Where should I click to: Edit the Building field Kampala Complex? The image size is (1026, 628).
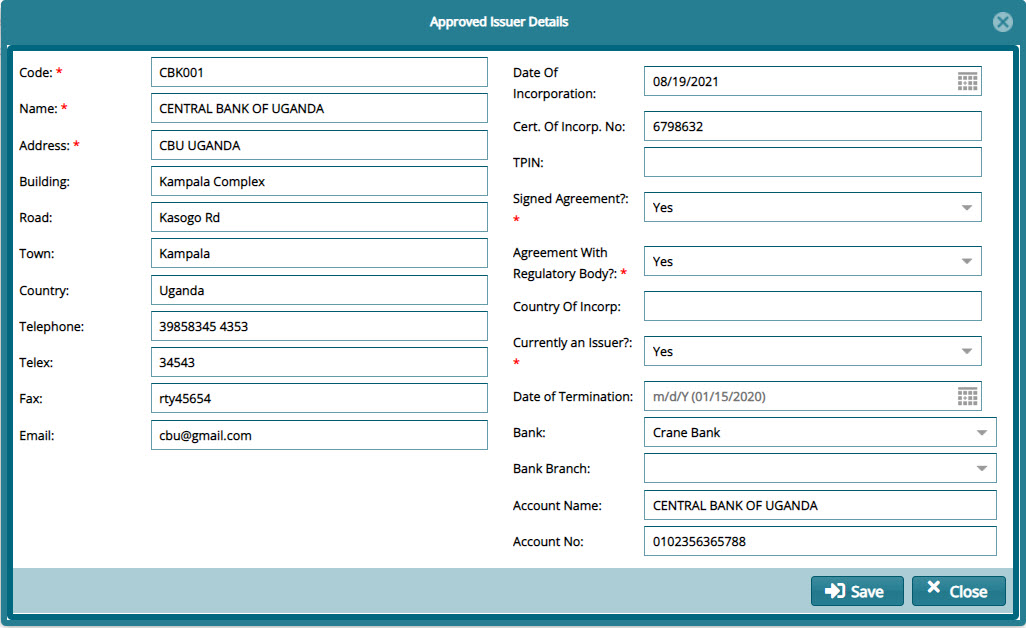click(319, 181)
